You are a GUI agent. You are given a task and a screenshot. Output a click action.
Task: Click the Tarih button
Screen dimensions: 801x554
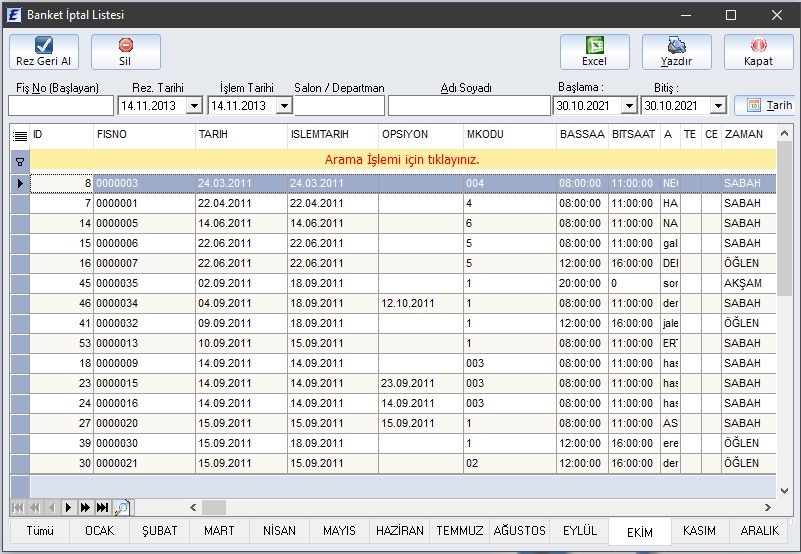pyautogui.click(x=765, y=105)
